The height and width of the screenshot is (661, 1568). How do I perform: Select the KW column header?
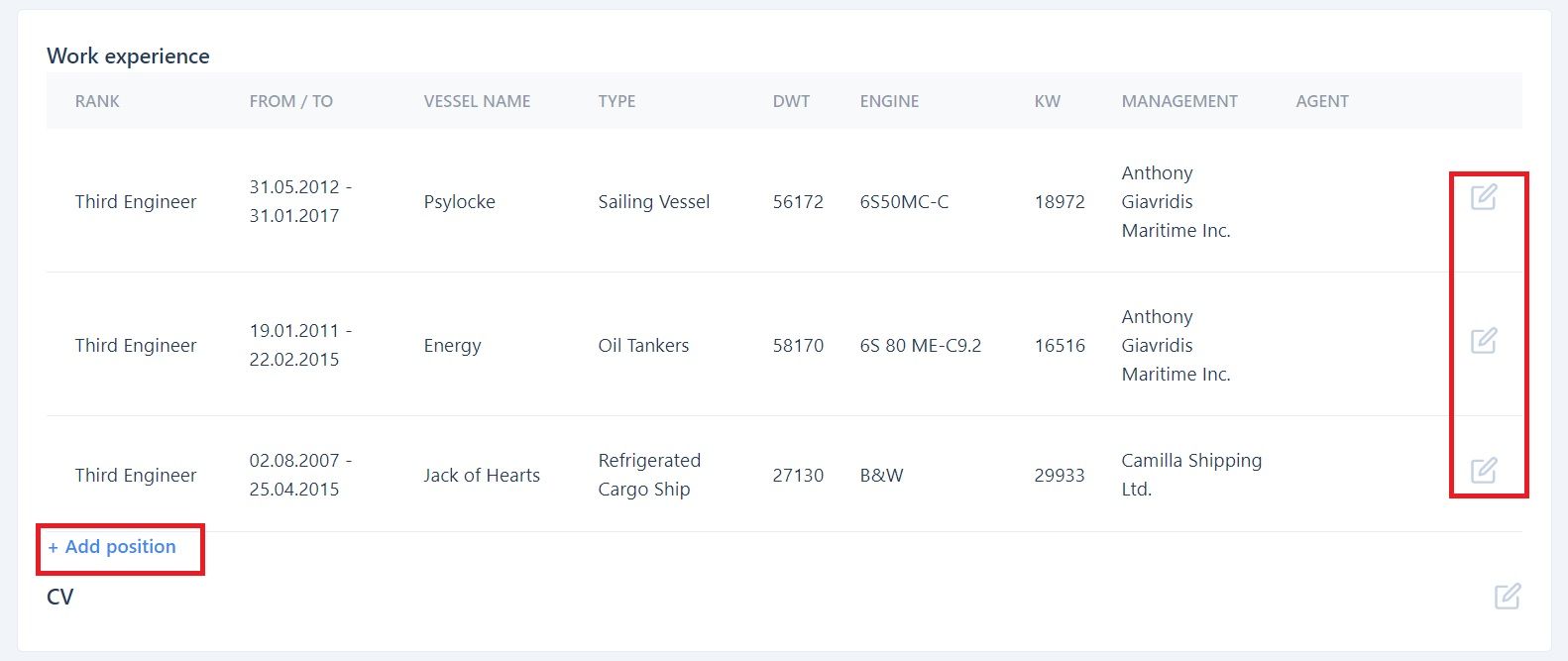click(1047, 101)
